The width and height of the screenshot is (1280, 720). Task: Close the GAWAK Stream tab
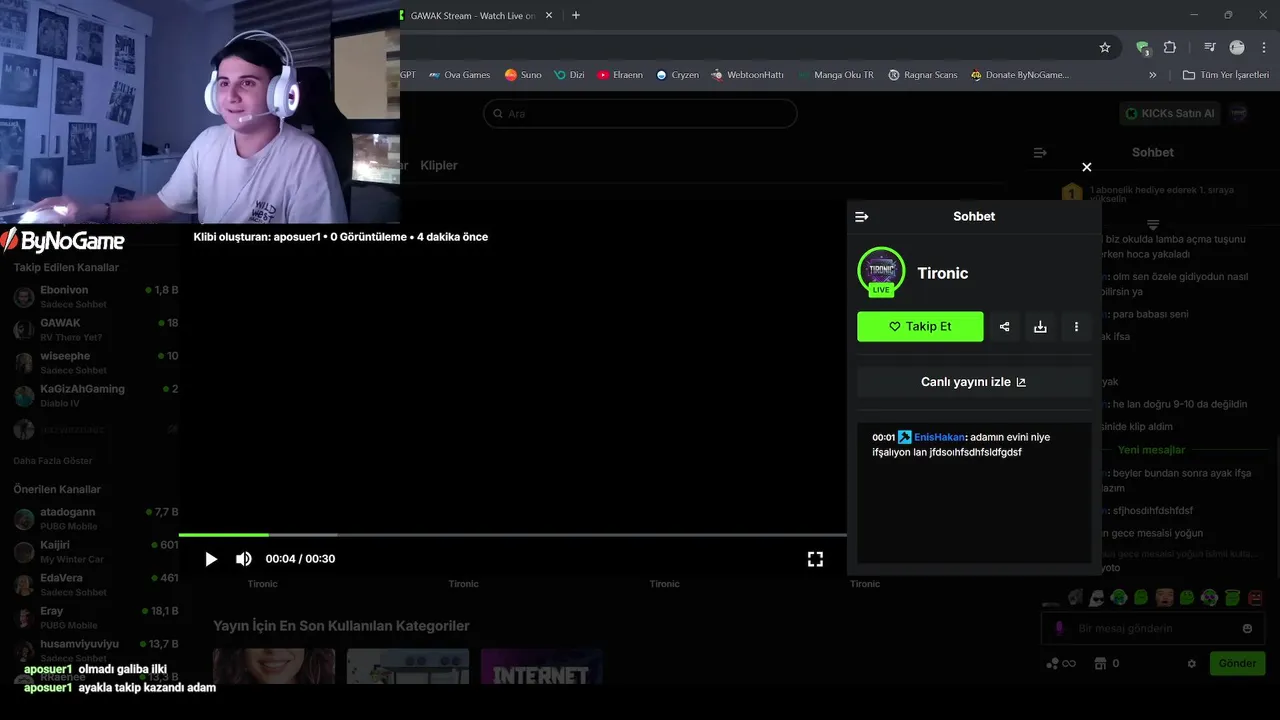click(548, 15)
